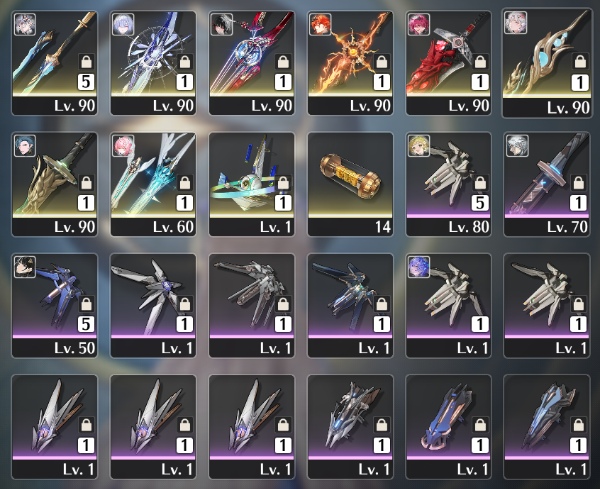Select the golden leaf broadsword at Lv. 90
This screenshot has width=600, height=489.
click(x=54, y=184)
